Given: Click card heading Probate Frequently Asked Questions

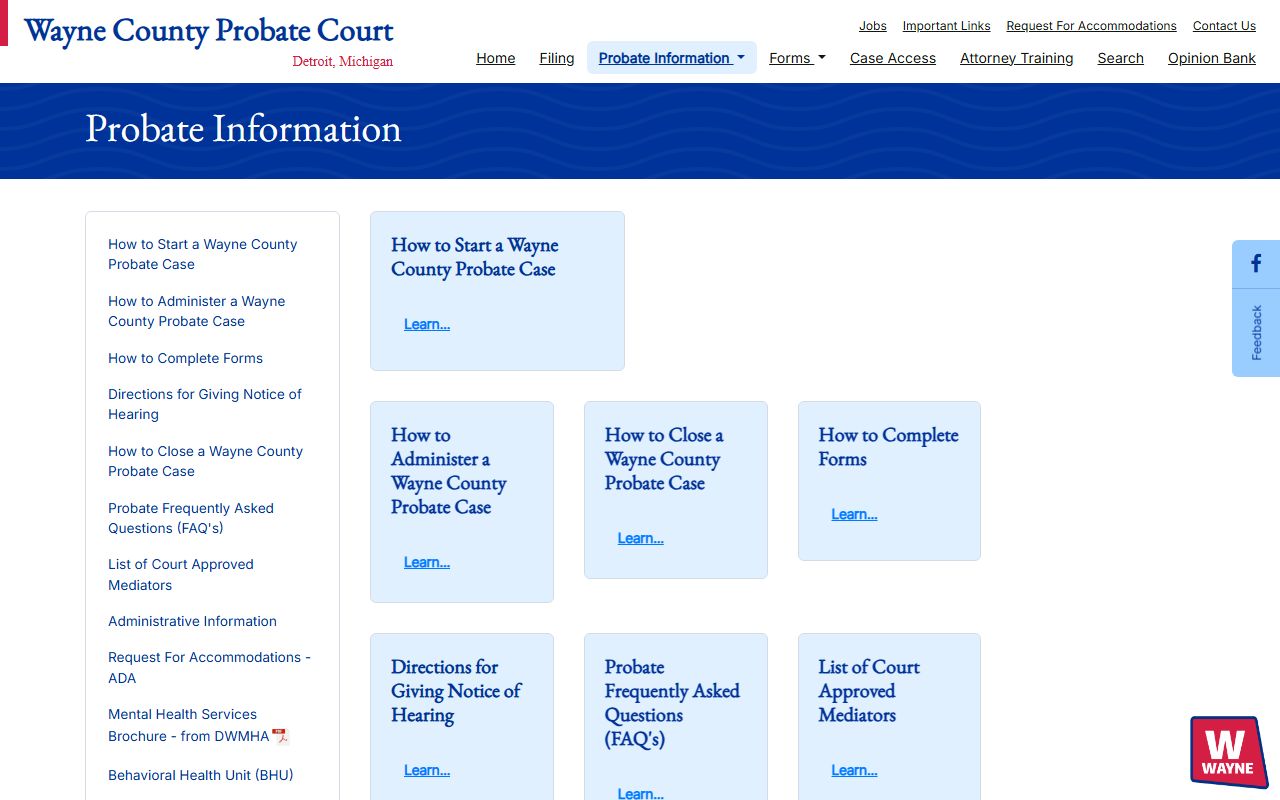Looking at the screenshot, I should (x=672, y=703).
